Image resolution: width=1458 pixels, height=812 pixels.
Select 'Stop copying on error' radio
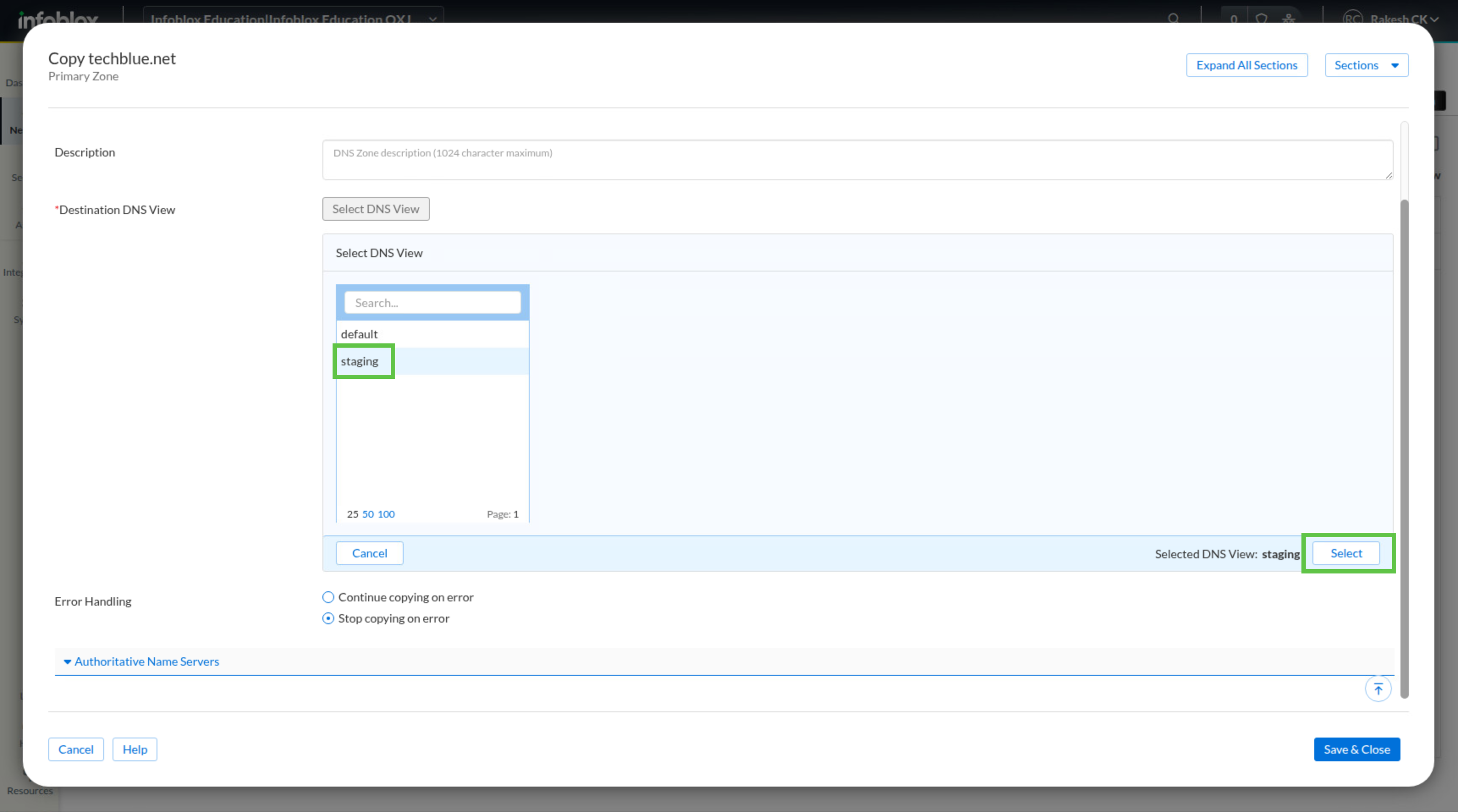tap(328, 618)
